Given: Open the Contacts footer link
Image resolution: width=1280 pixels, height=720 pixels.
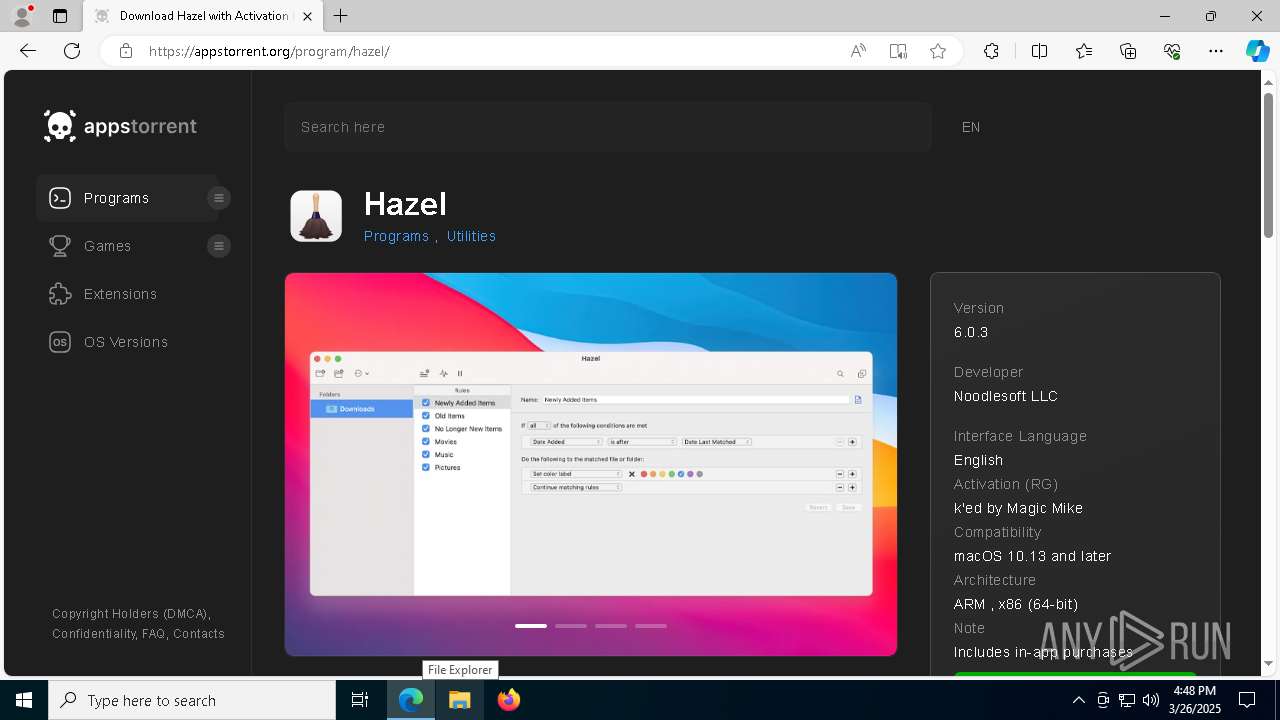Looking at the screenshot, I should coord(199,634).
